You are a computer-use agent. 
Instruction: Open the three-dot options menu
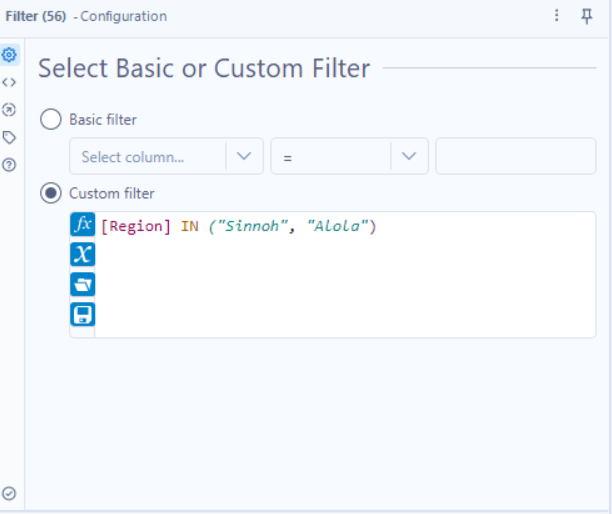pos(557,16)
